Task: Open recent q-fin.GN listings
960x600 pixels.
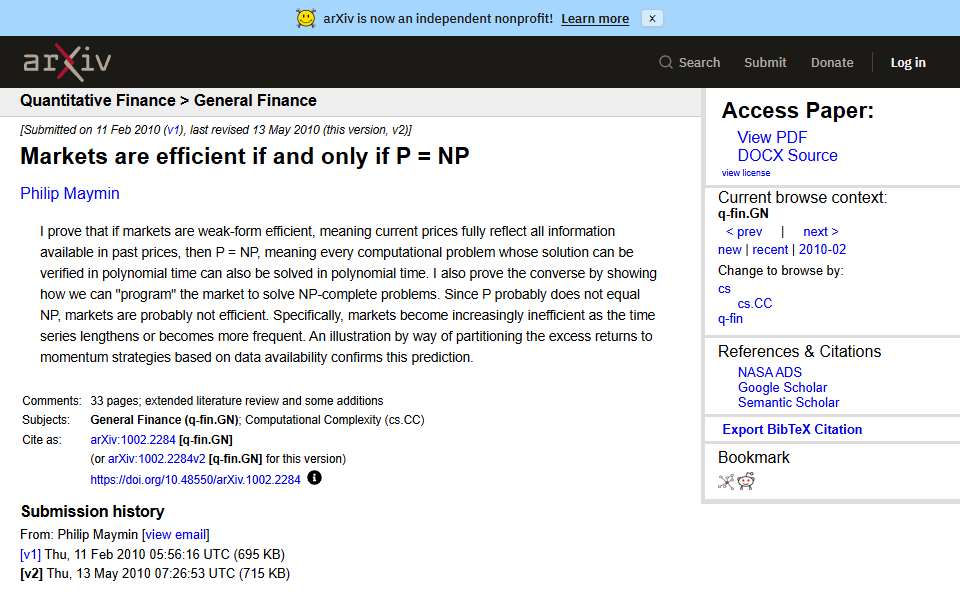Action: (770, 249)
